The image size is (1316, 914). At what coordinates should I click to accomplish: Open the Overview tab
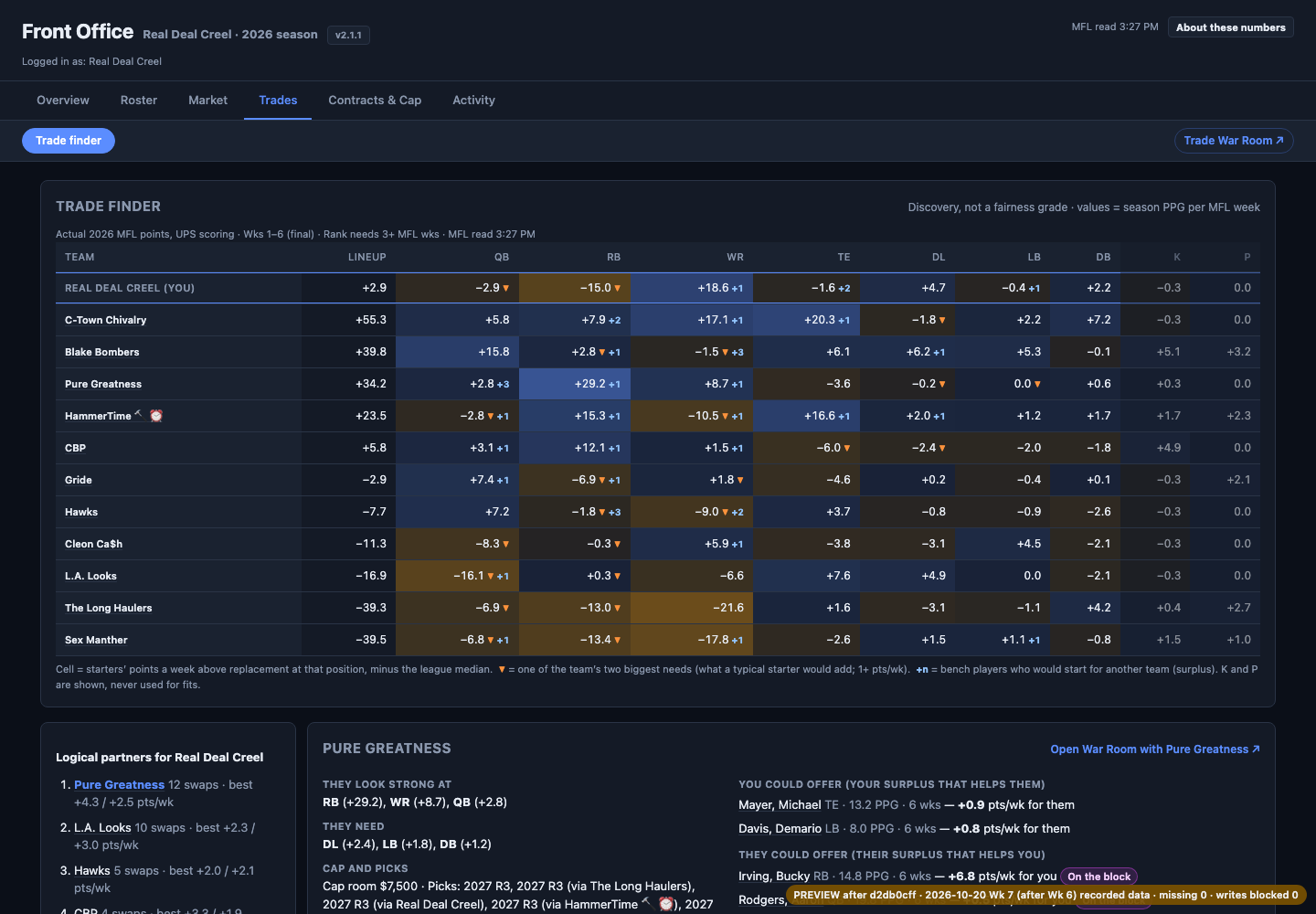(x=63, y=101)
